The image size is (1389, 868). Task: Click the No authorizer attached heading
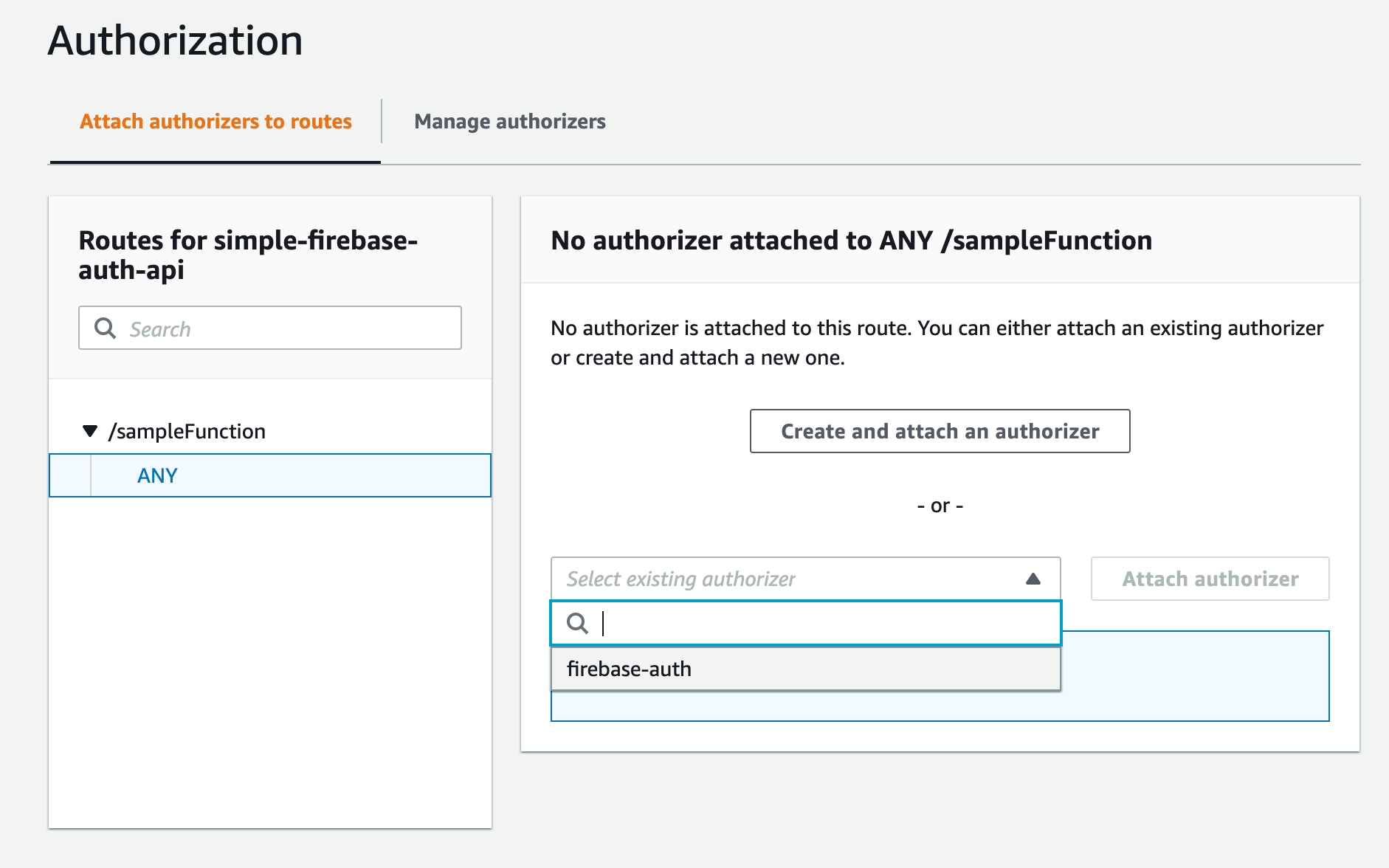pos(851,241)
